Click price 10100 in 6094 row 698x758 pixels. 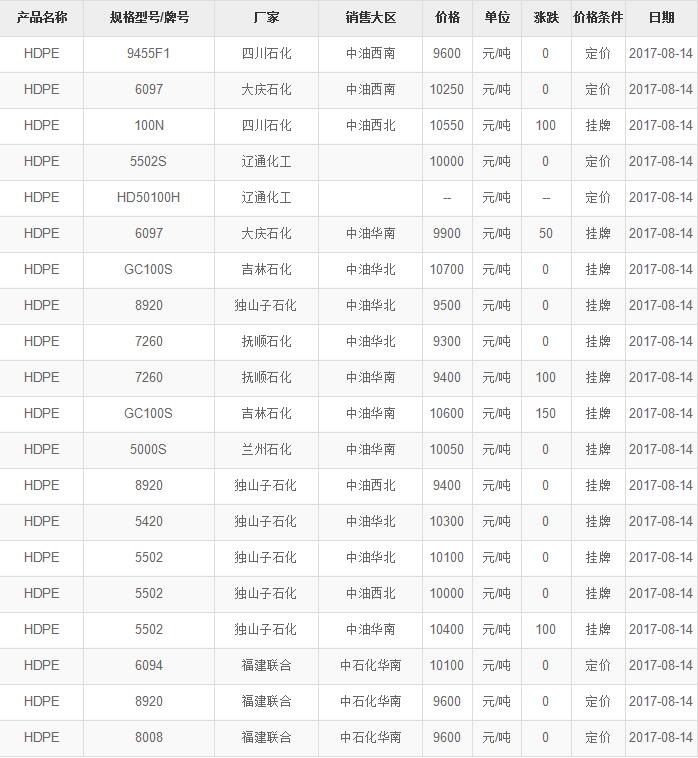click(447, 666)
